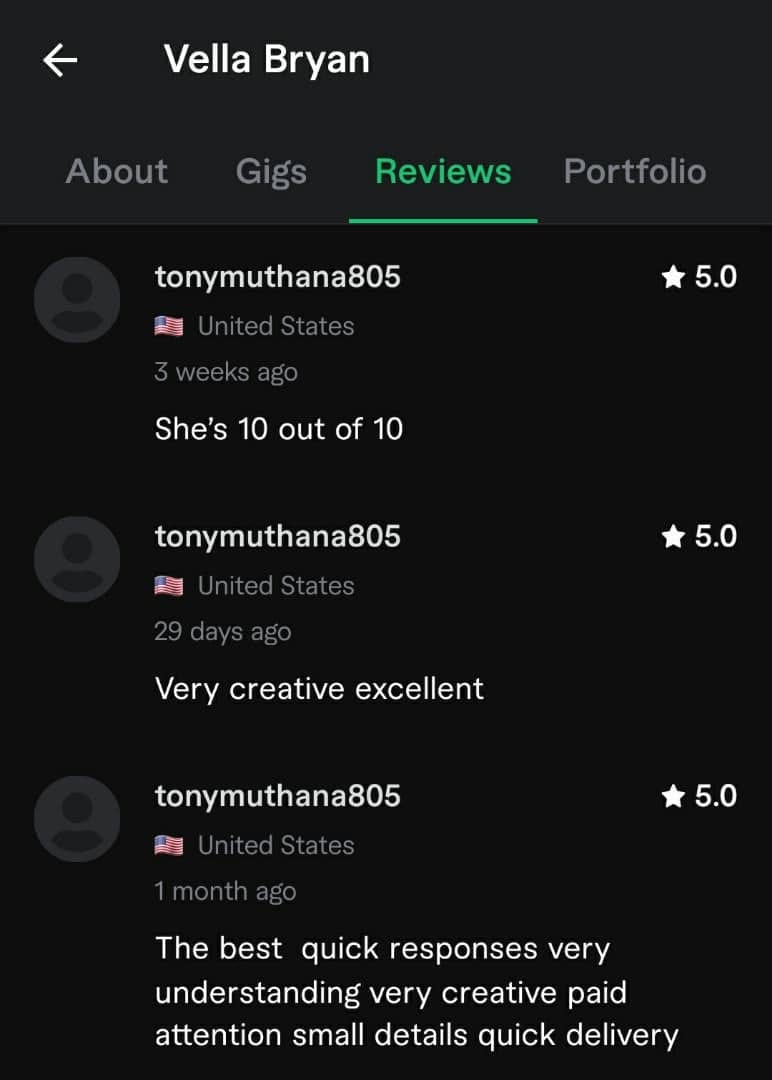Tap the US flag on the second review
Viewport: 772px width, 1080px height.
click(169, 585)
